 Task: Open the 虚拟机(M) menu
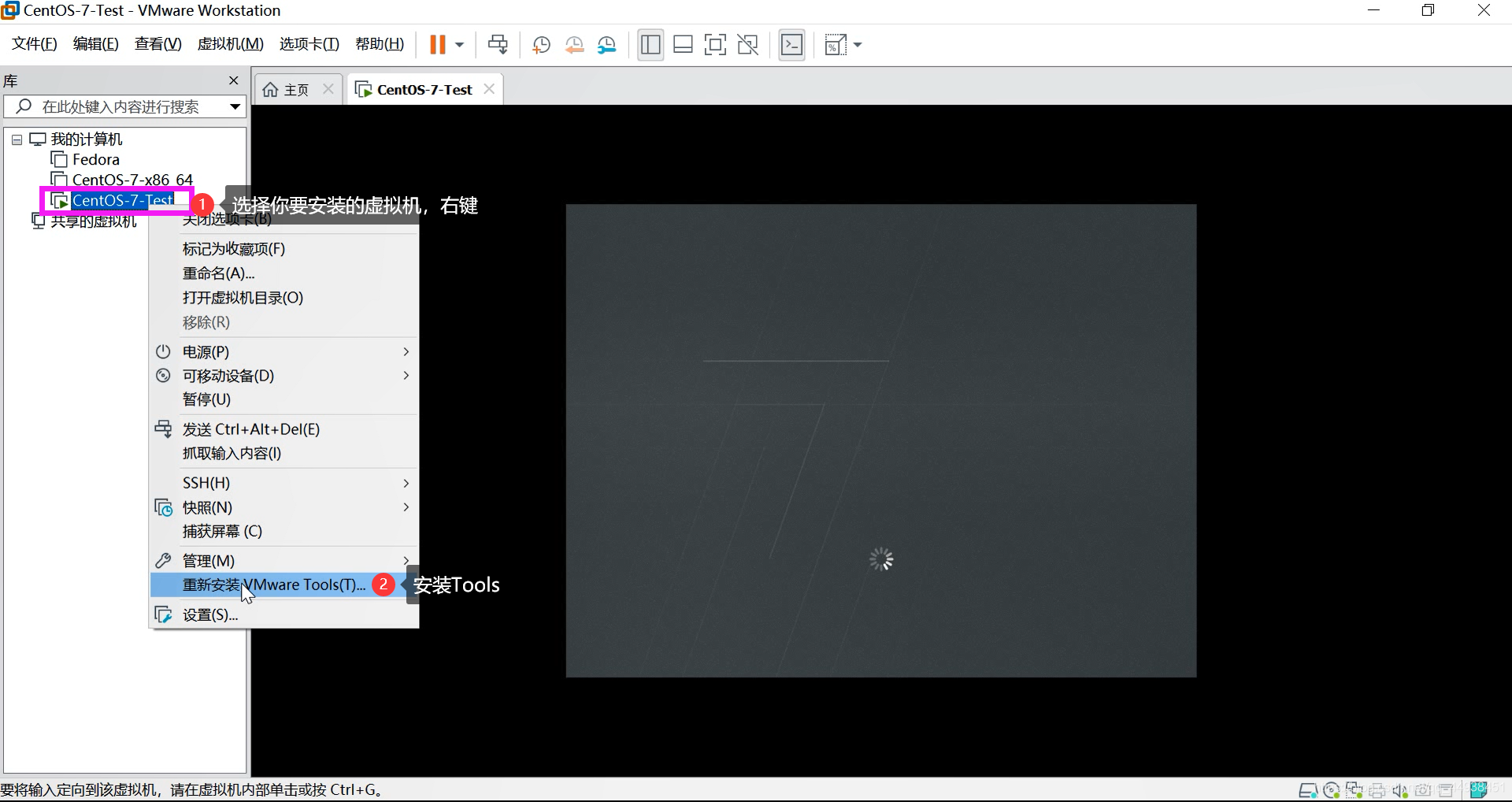coord(230,44)
